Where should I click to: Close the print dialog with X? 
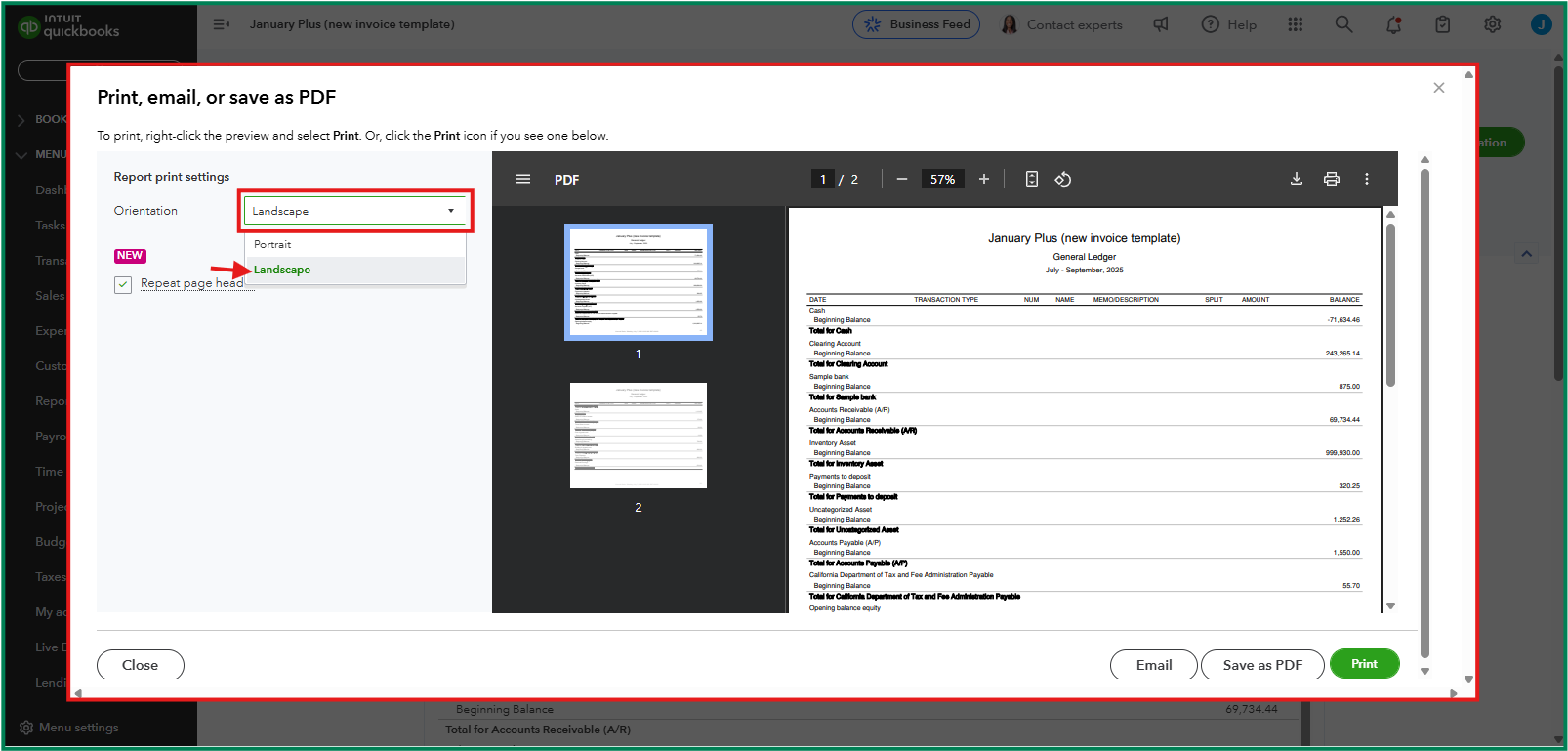1439,88
